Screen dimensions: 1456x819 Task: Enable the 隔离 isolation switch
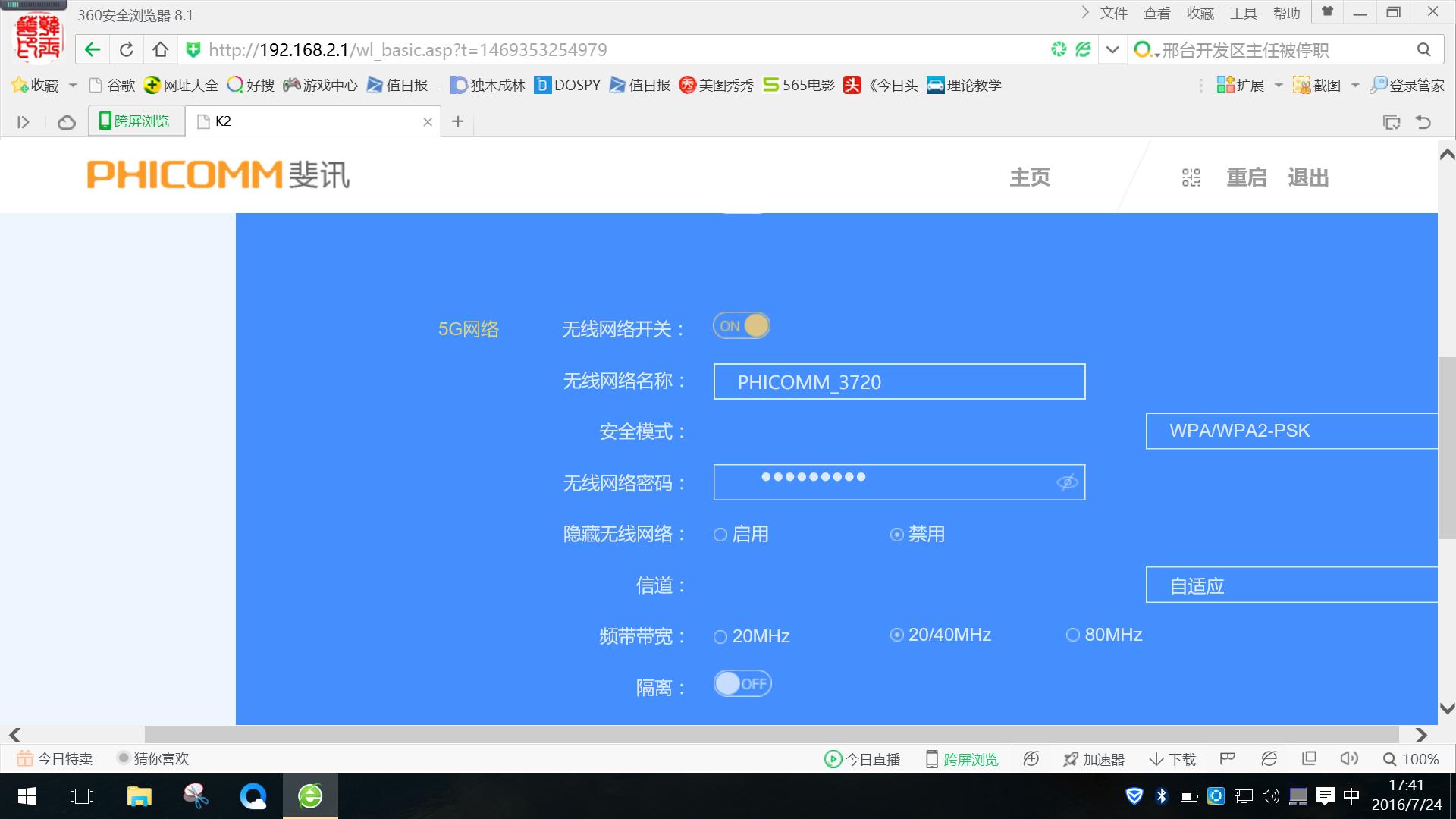pos(742,683)
